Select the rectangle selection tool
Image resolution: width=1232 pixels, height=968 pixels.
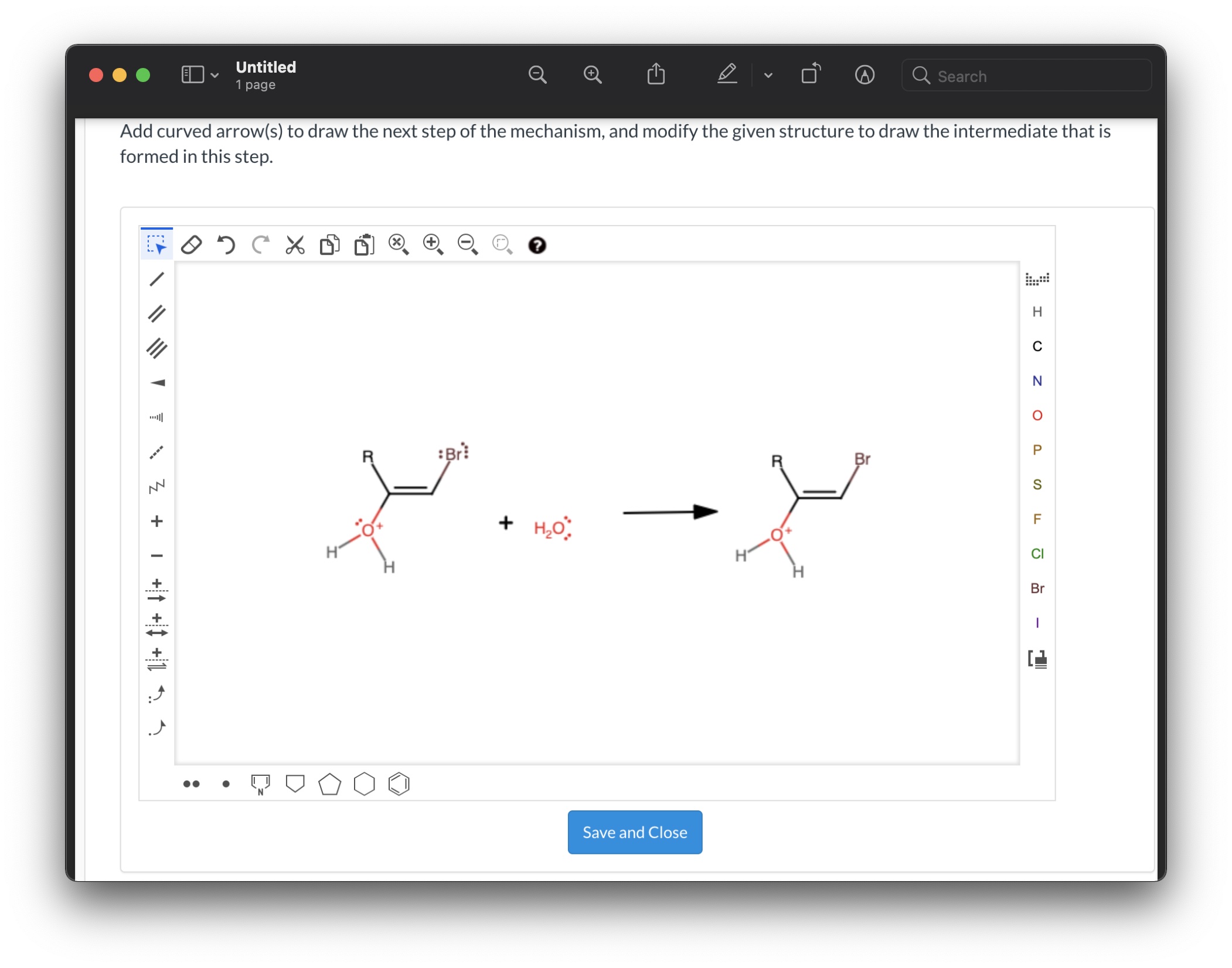point(158,244)
